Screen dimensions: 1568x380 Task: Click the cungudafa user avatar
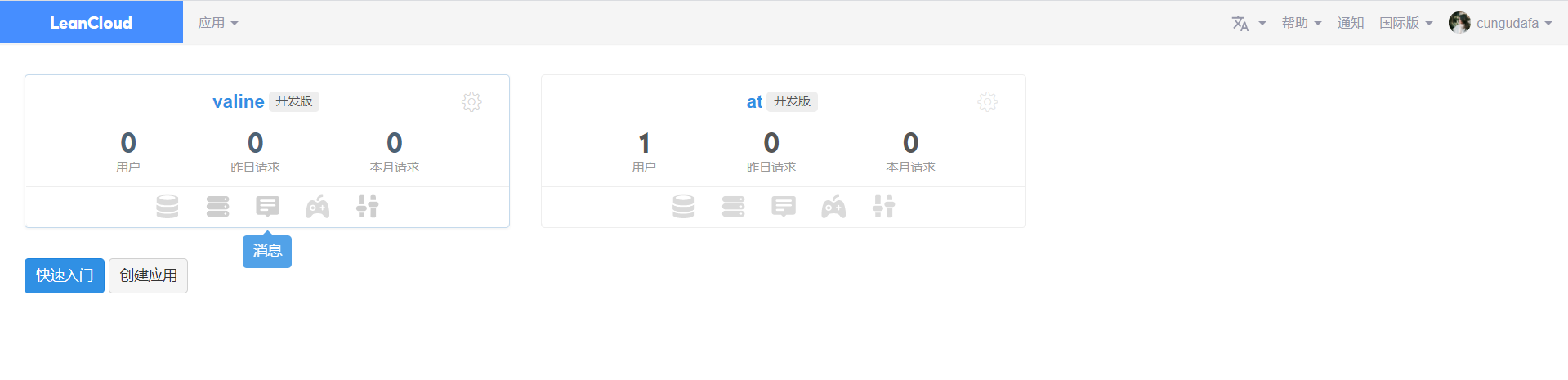coord(1459,23)
